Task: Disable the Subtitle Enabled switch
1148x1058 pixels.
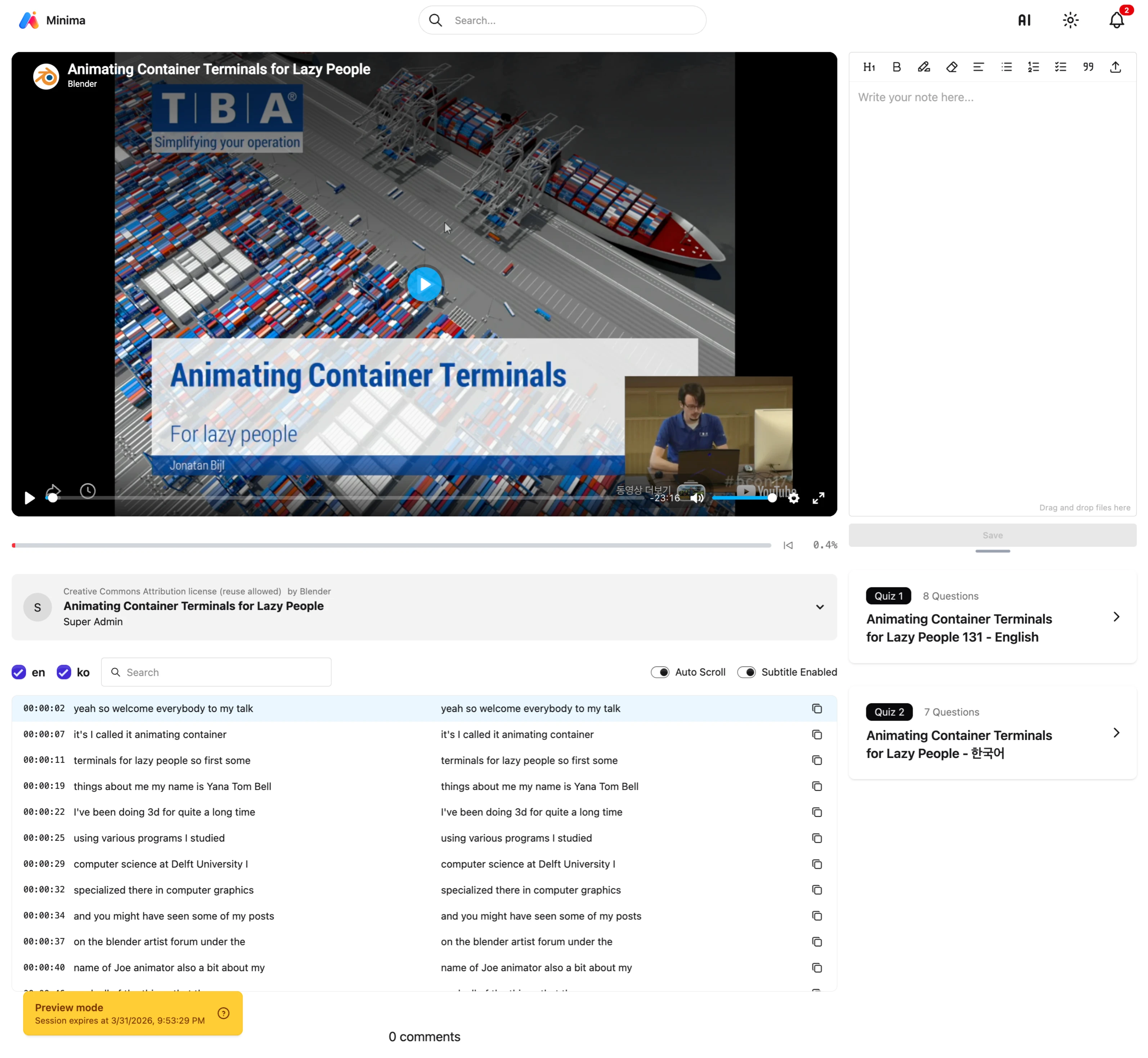Action: coord(746,672)
